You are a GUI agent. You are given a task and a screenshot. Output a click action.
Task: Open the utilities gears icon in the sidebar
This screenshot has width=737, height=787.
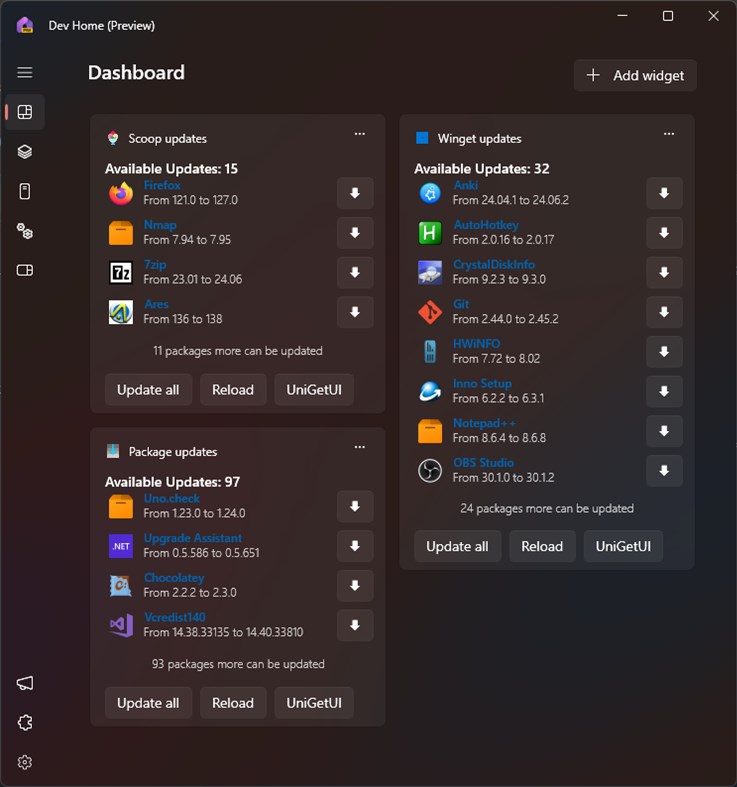point(25,231)
